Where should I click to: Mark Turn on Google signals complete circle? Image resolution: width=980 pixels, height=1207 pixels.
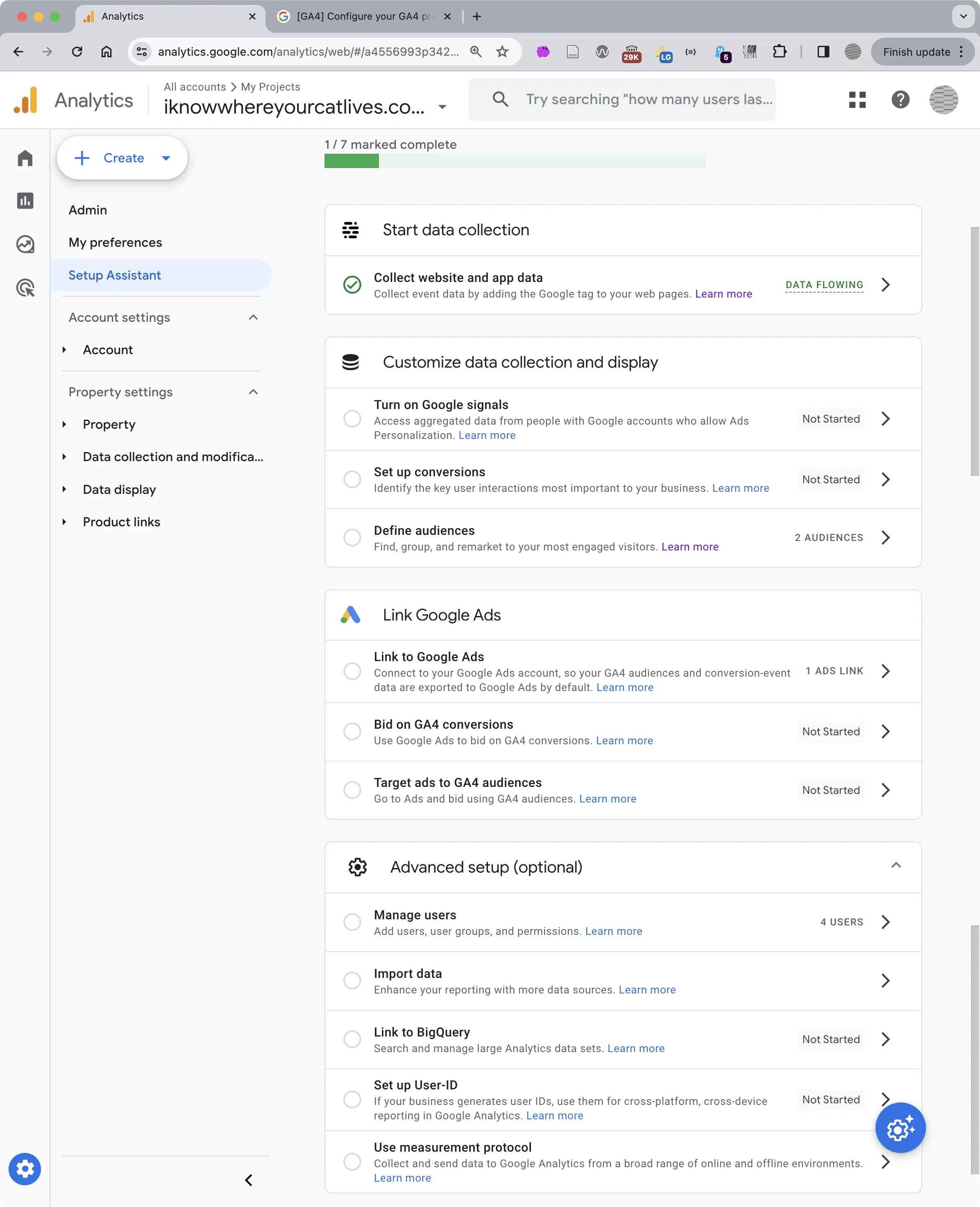point(352,419)
